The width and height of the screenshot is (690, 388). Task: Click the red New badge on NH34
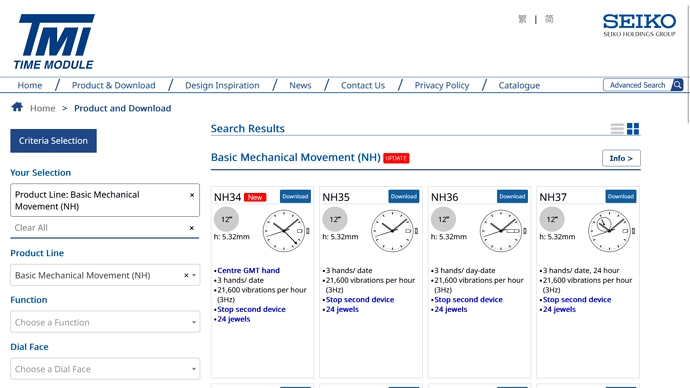(255, 197)
